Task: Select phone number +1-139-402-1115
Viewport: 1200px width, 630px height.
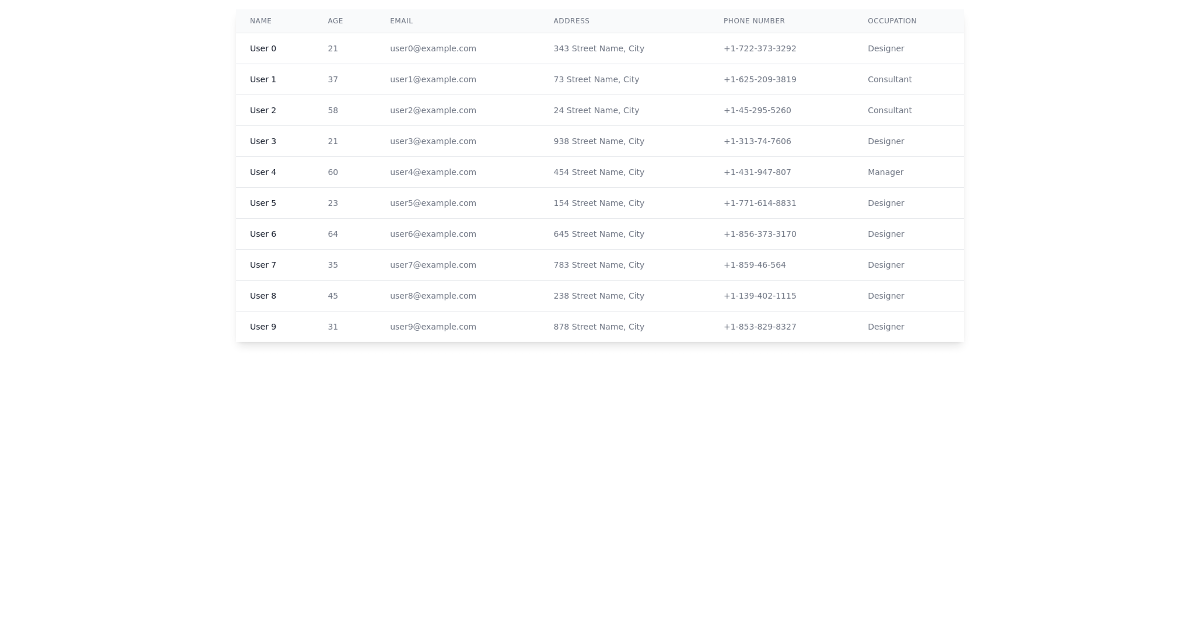Action: pyautogui.click(x=760, y=297)
